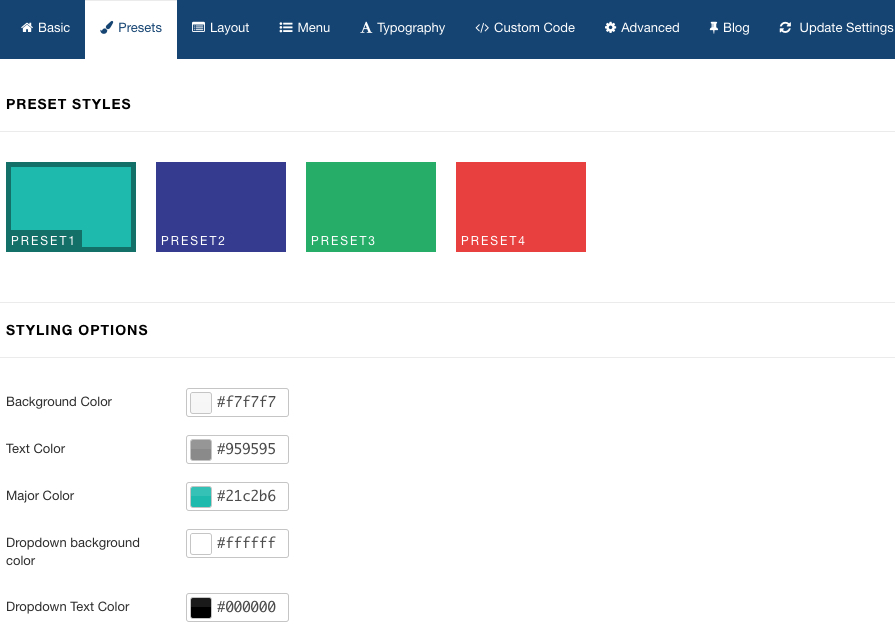Click the list icon beside Menu

pos(286,28)
